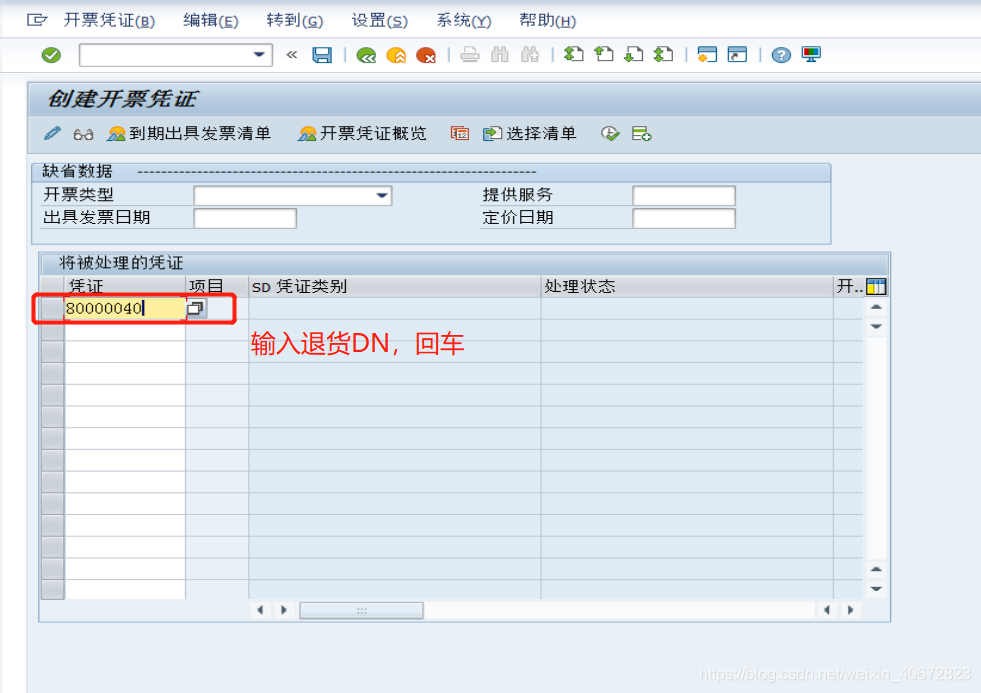Open the Help question mark icon
Viewport: 981px width, 693px height.
[781, 55]
